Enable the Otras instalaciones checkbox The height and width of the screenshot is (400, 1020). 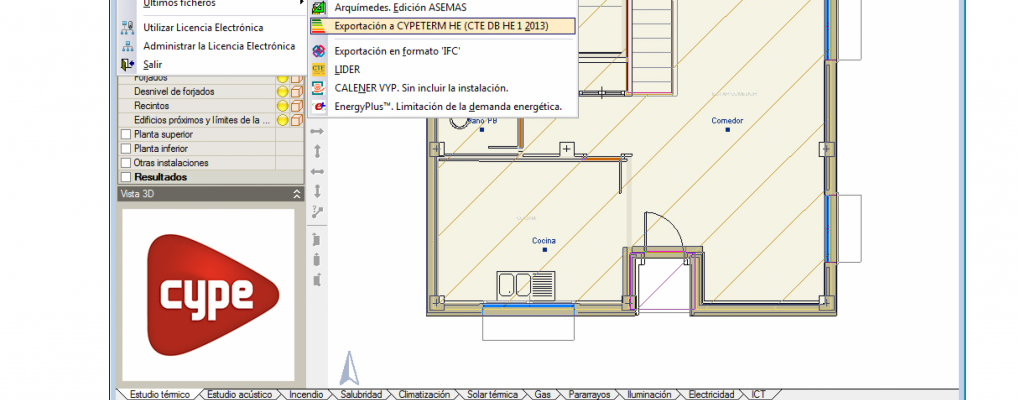pyautogui.click(x=126, y=163)
